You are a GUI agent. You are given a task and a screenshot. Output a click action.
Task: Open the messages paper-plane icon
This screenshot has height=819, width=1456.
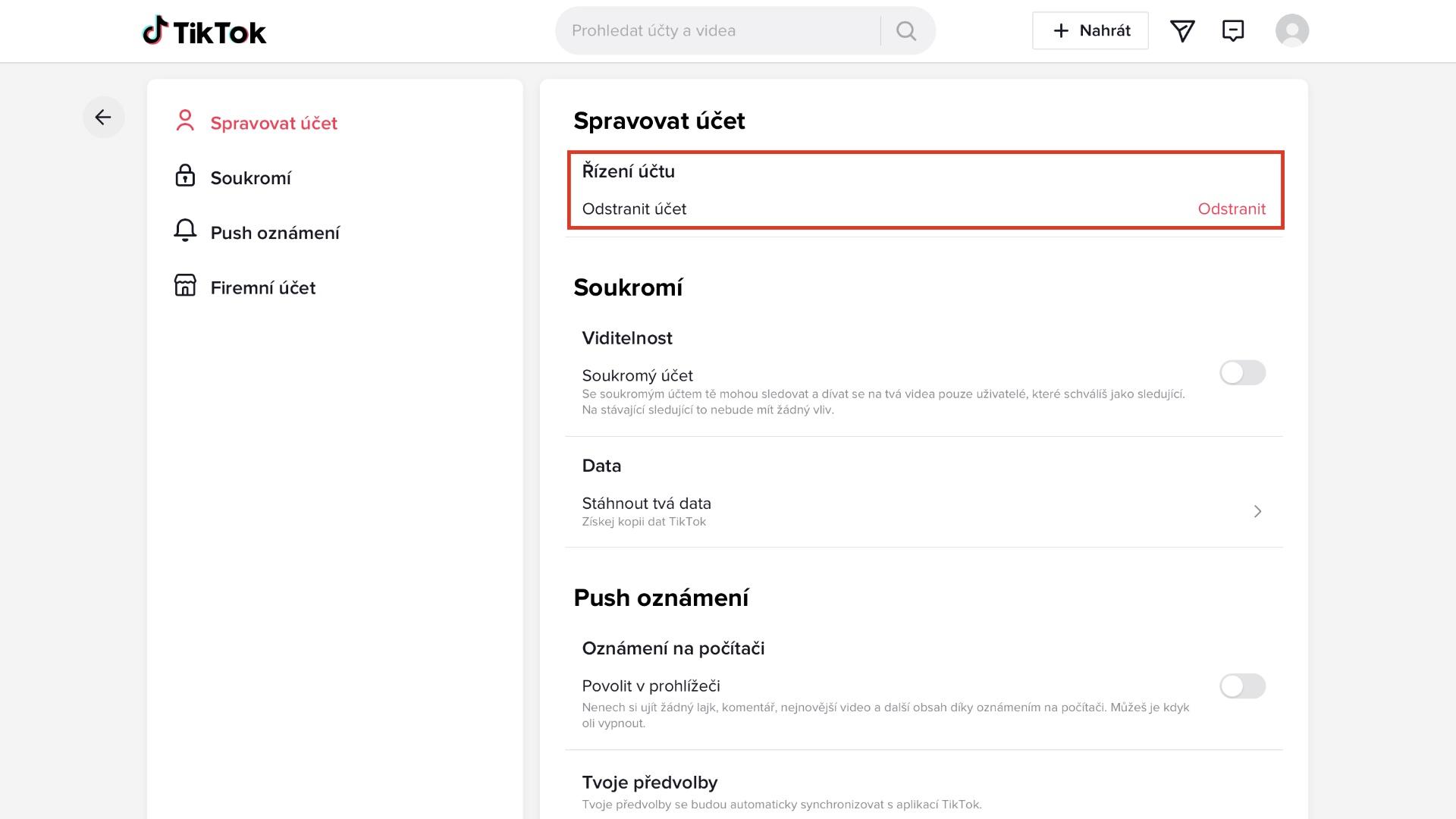coord(1182,31)
